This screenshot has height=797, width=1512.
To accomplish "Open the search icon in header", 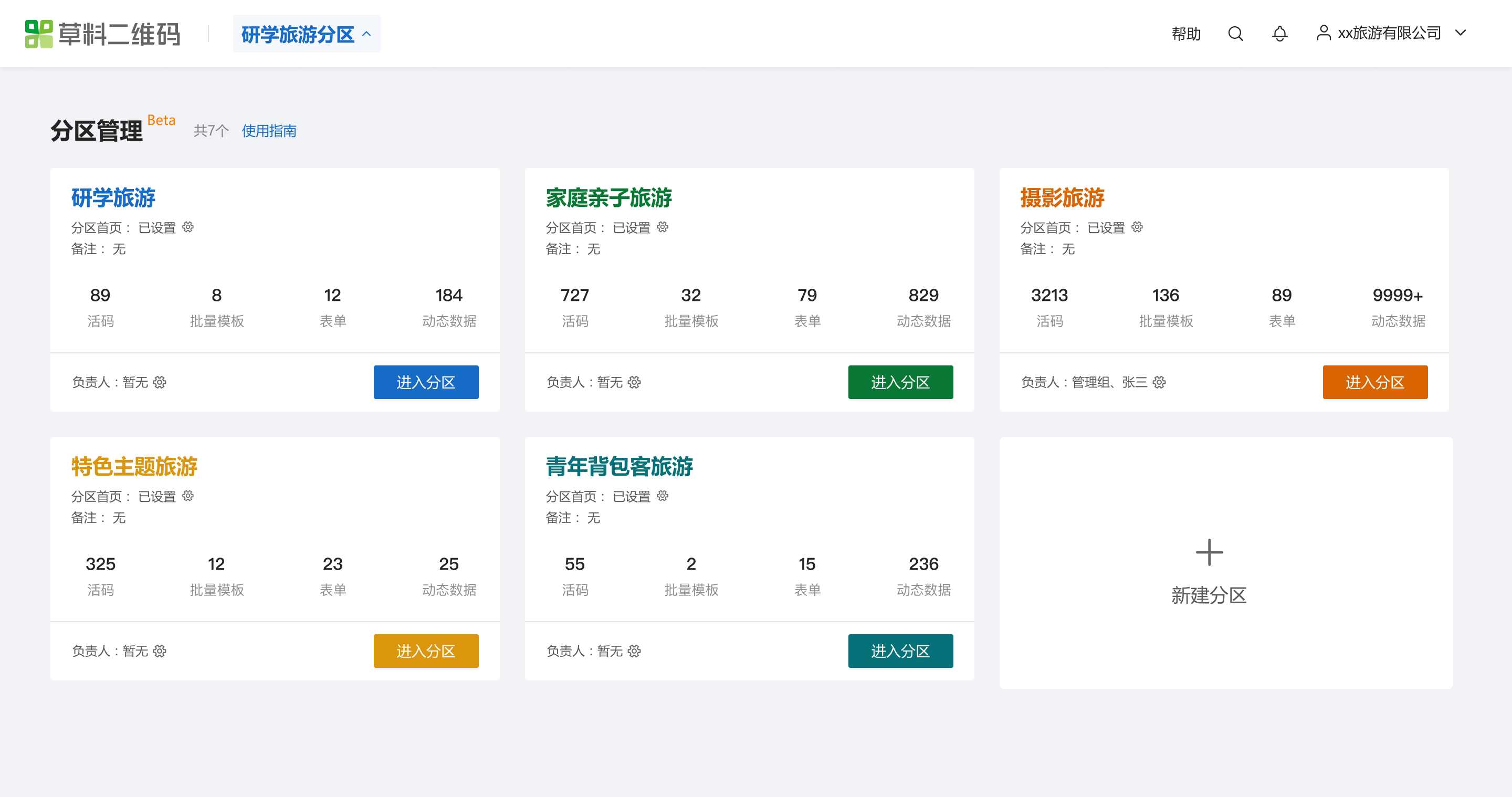I will coord(1235,34).
